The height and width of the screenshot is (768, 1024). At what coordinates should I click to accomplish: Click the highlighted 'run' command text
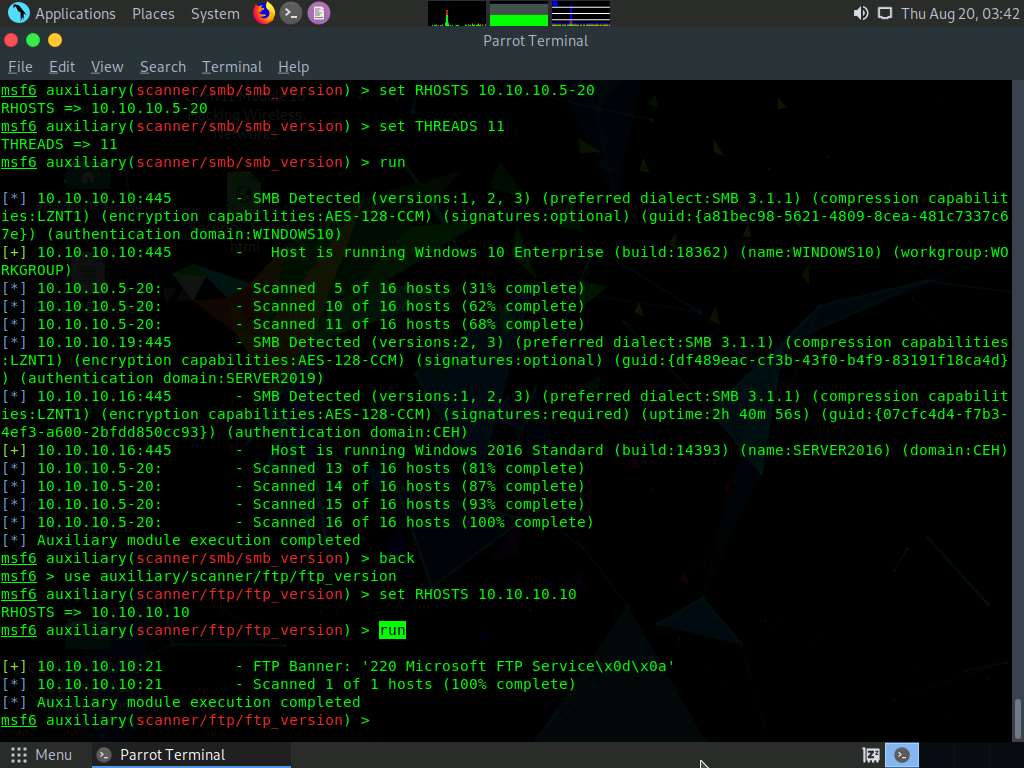coord(392,630)
